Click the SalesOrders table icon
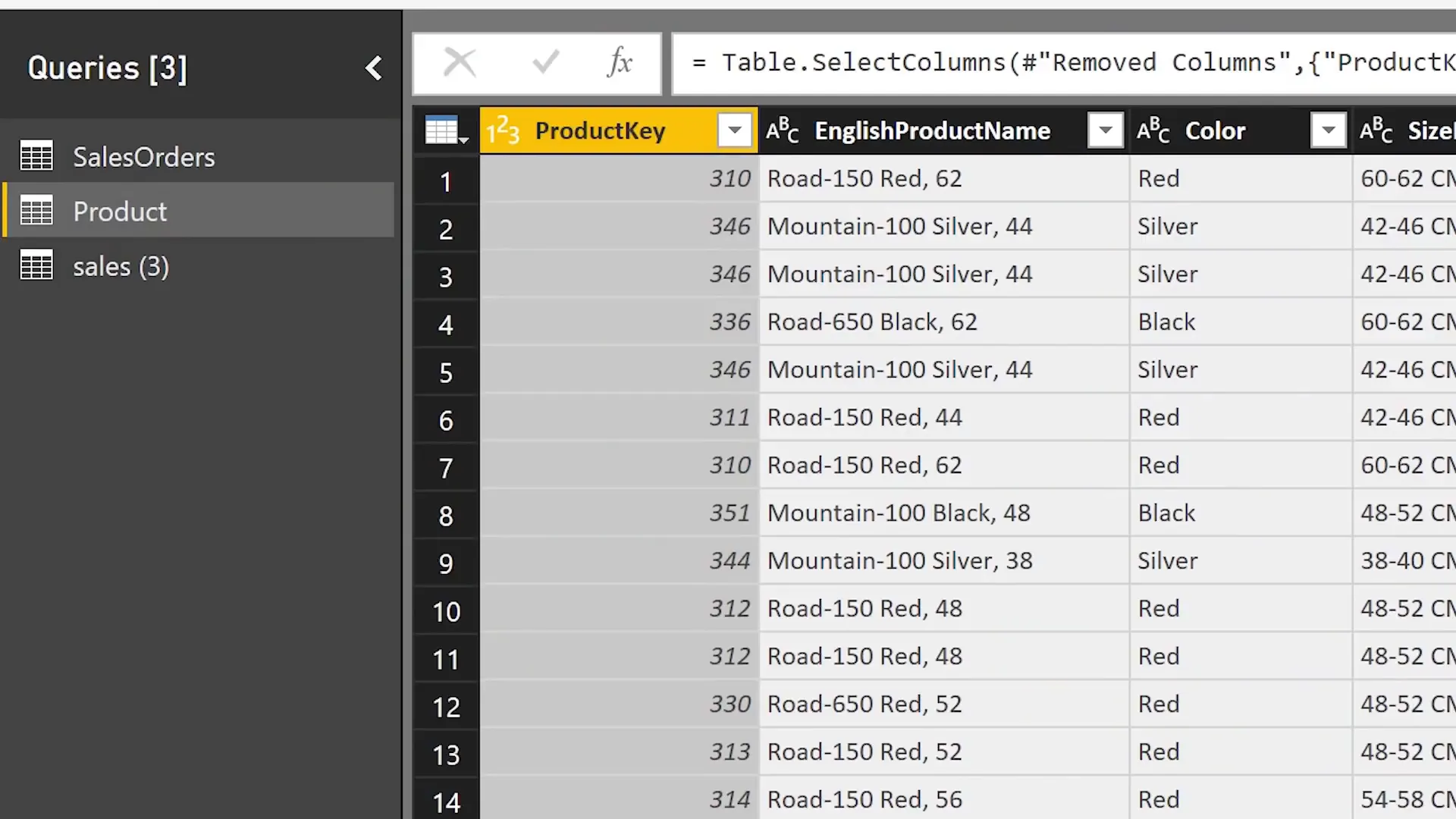1456x819 pixels. pos(36,156)
